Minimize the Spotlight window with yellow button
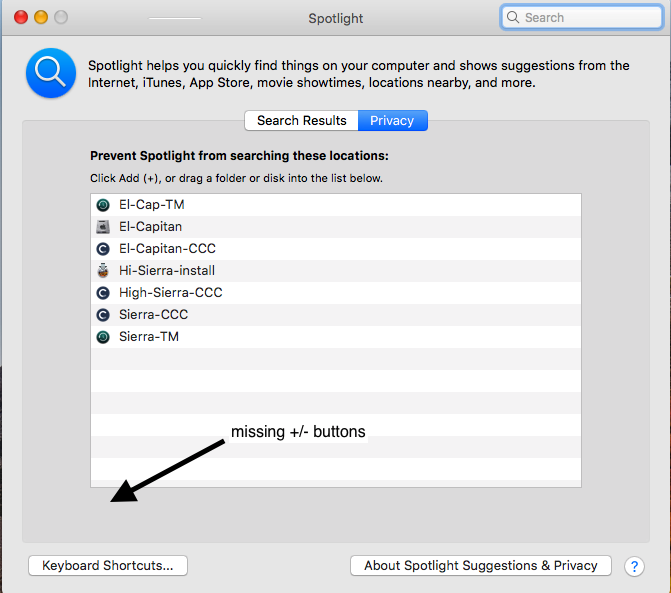The width and height of the screenshot is (671, 593). (x=41, y=17)
